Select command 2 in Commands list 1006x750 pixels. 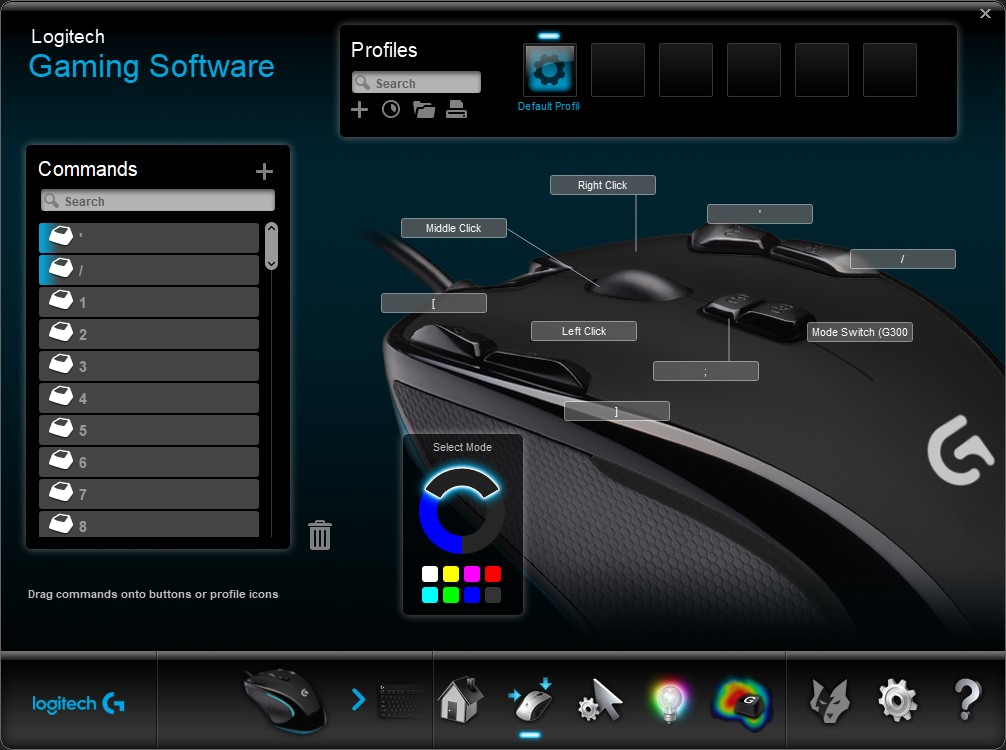coord(149,334)
